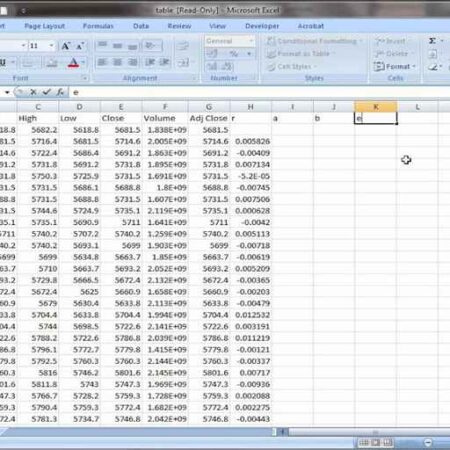Toggle top vertical alignment

click(x=103, y=45)
